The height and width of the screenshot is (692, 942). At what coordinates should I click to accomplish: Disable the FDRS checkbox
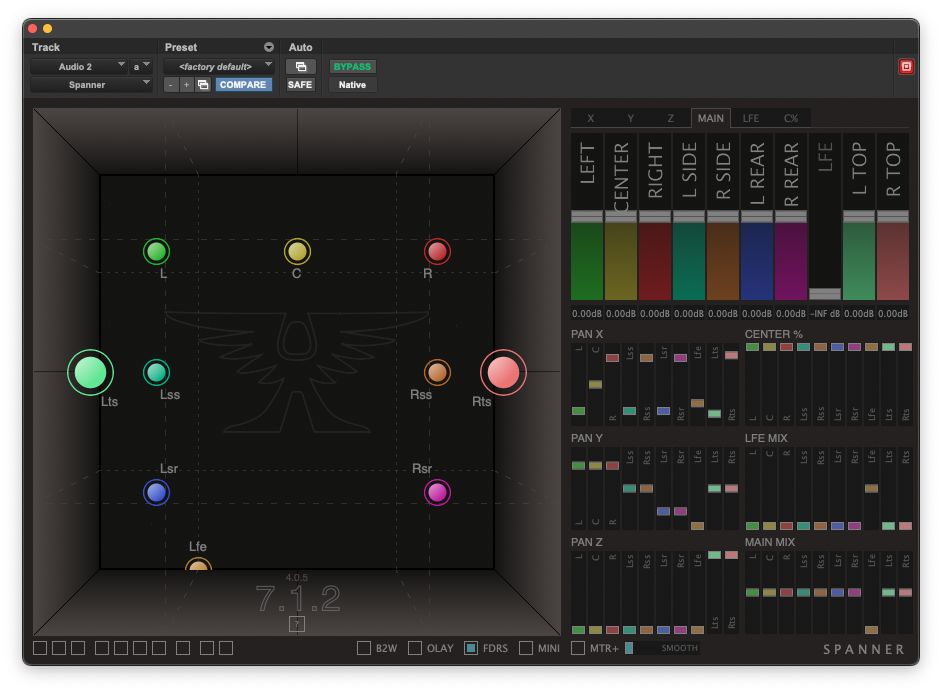471,648
